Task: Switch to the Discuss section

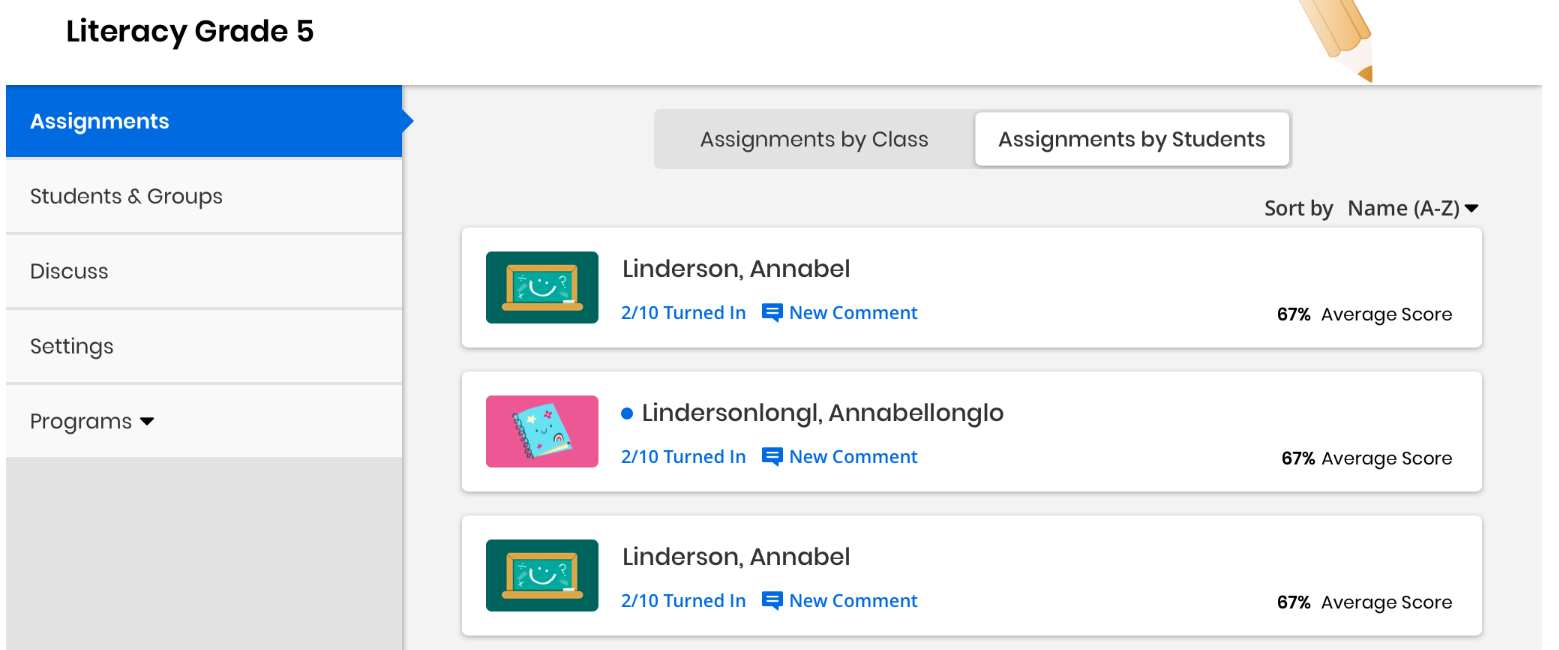Action: tap(69, 271)
